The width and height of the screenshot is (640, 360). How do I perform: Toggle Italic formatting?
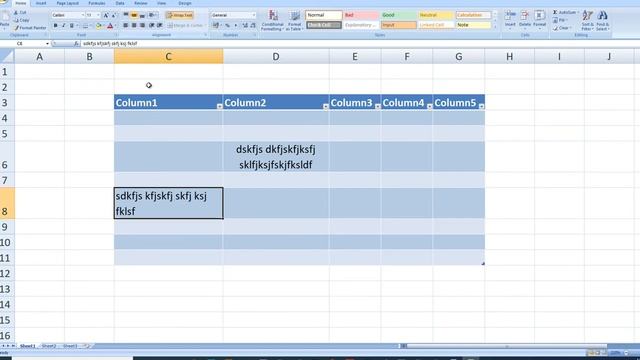[63, 26]
